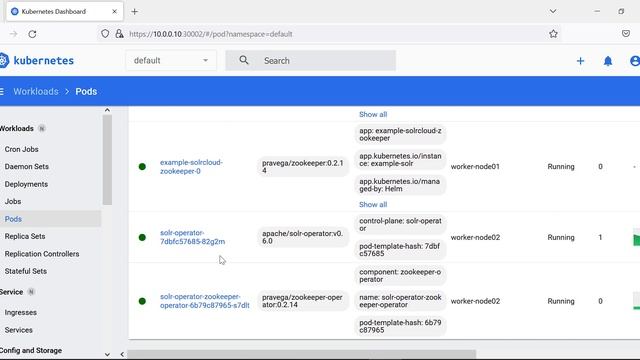This screenshot has width=640, height=360.
Task: Click the padlock site info icon
Action: click(x=119, y=34)
